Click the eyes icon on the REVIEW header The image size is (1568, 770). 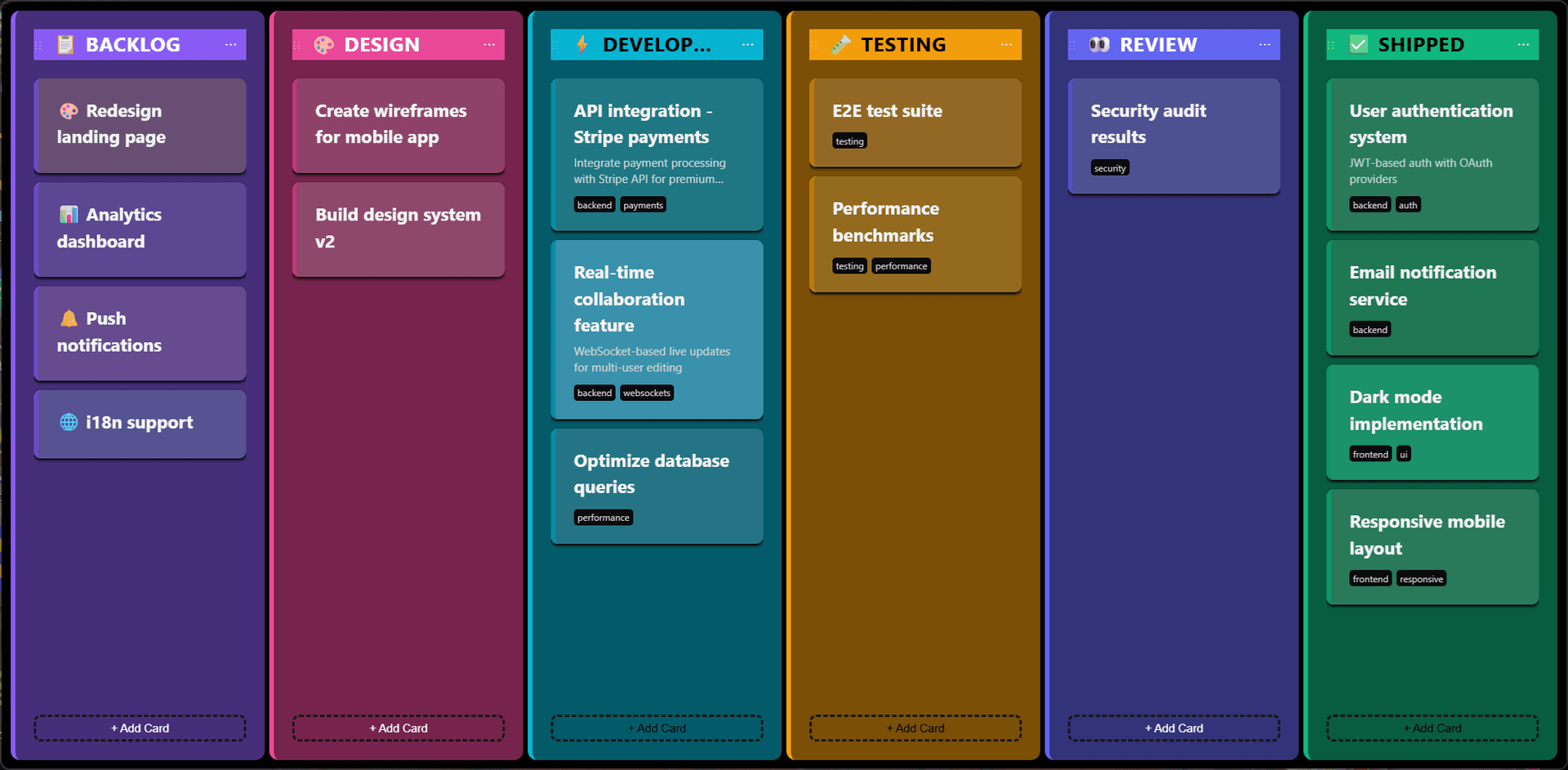point(1098,44)
